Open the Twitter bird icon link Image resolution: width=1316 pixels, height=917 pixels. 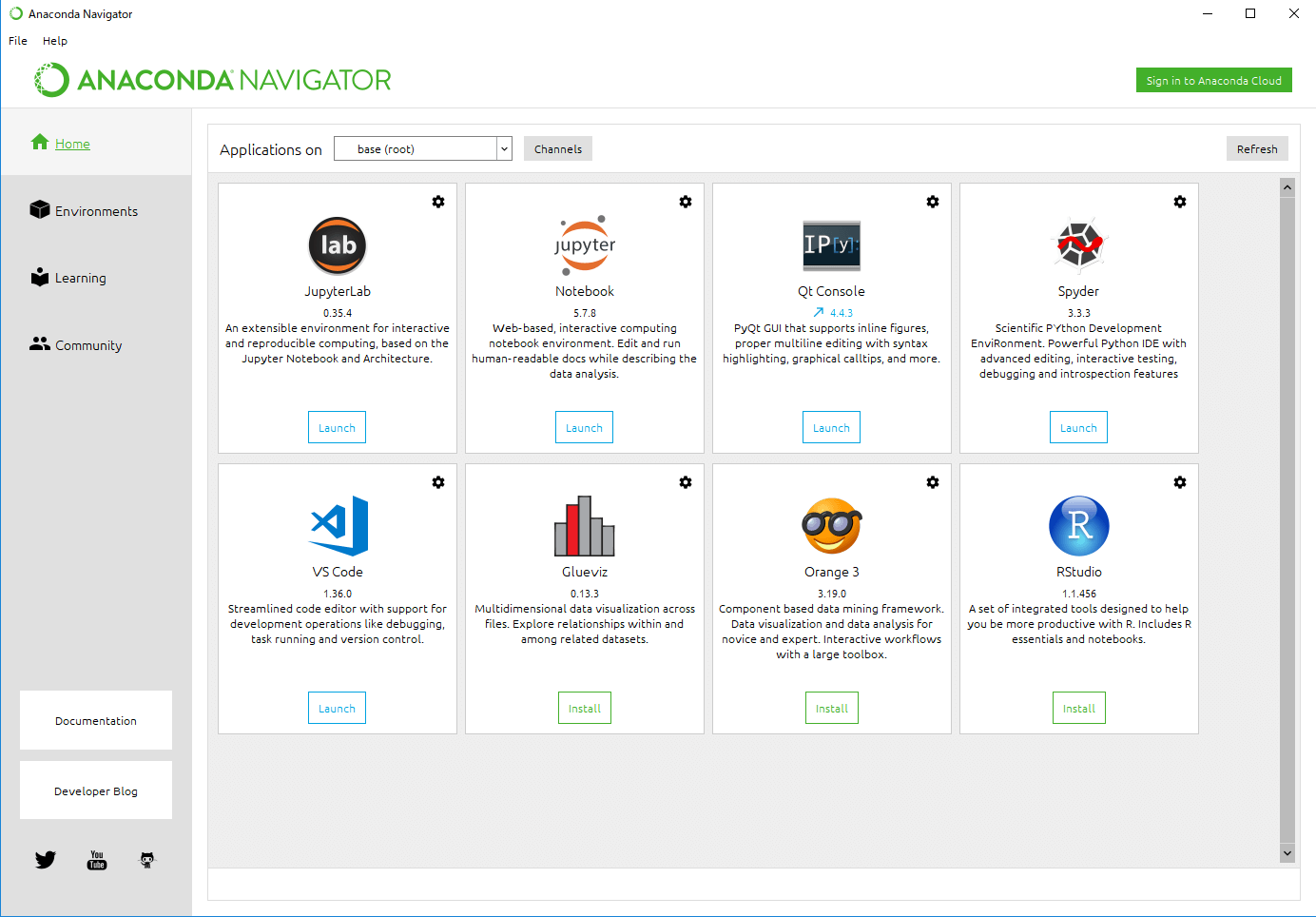tap(46, 860)
